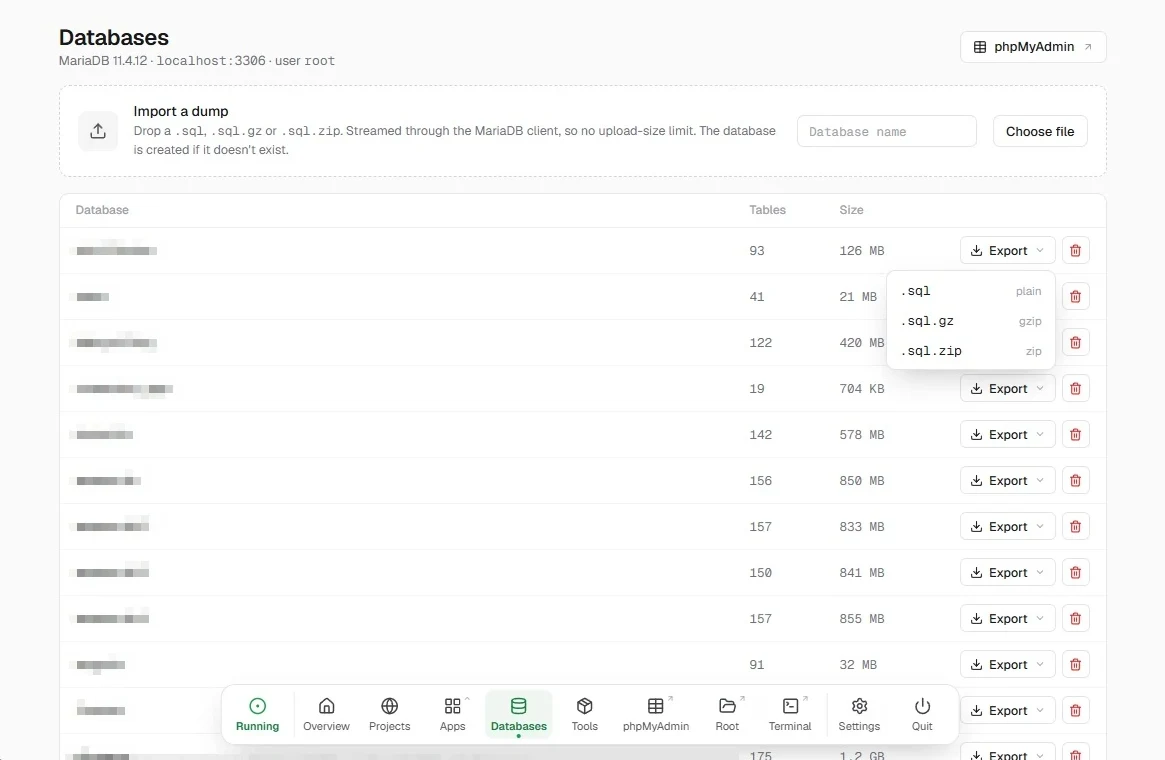The height and width of the screenshot is (760, 1165).
Task: Delete the database sized 855 MB
Action: [x=1075, y=619]
